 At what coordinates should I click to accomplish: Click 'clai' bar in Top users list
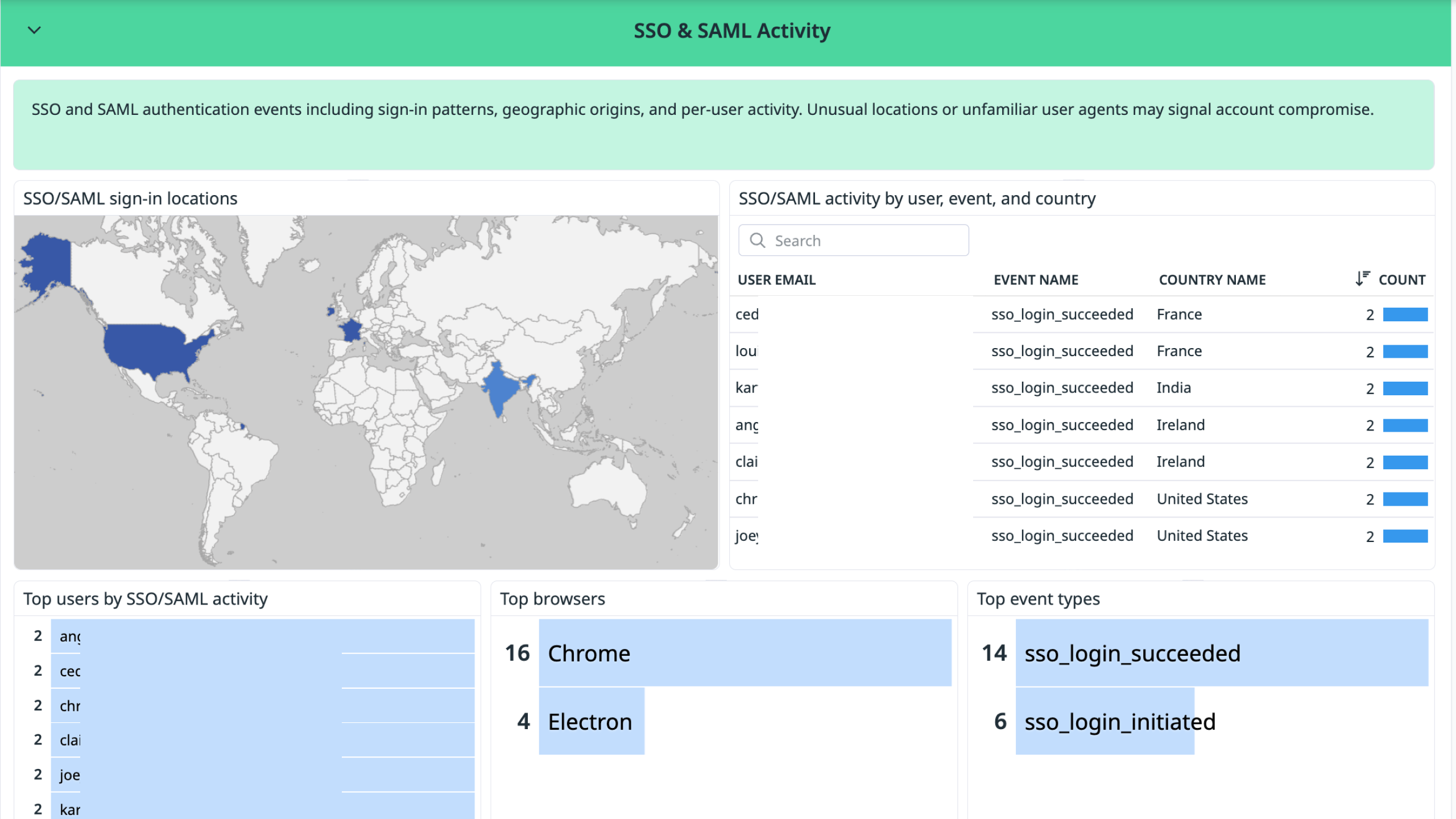(263, 740)
